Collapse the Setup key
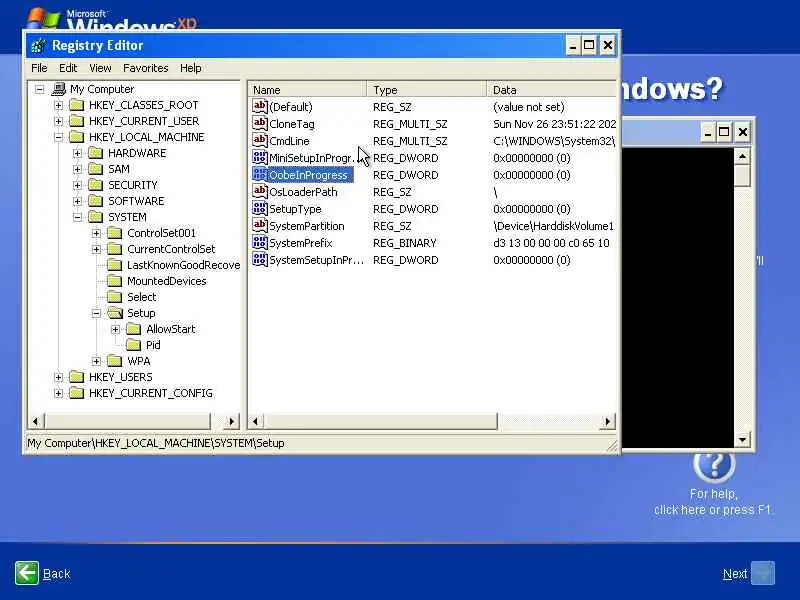Viewport: 800px width, 600px height. (96, 313)
